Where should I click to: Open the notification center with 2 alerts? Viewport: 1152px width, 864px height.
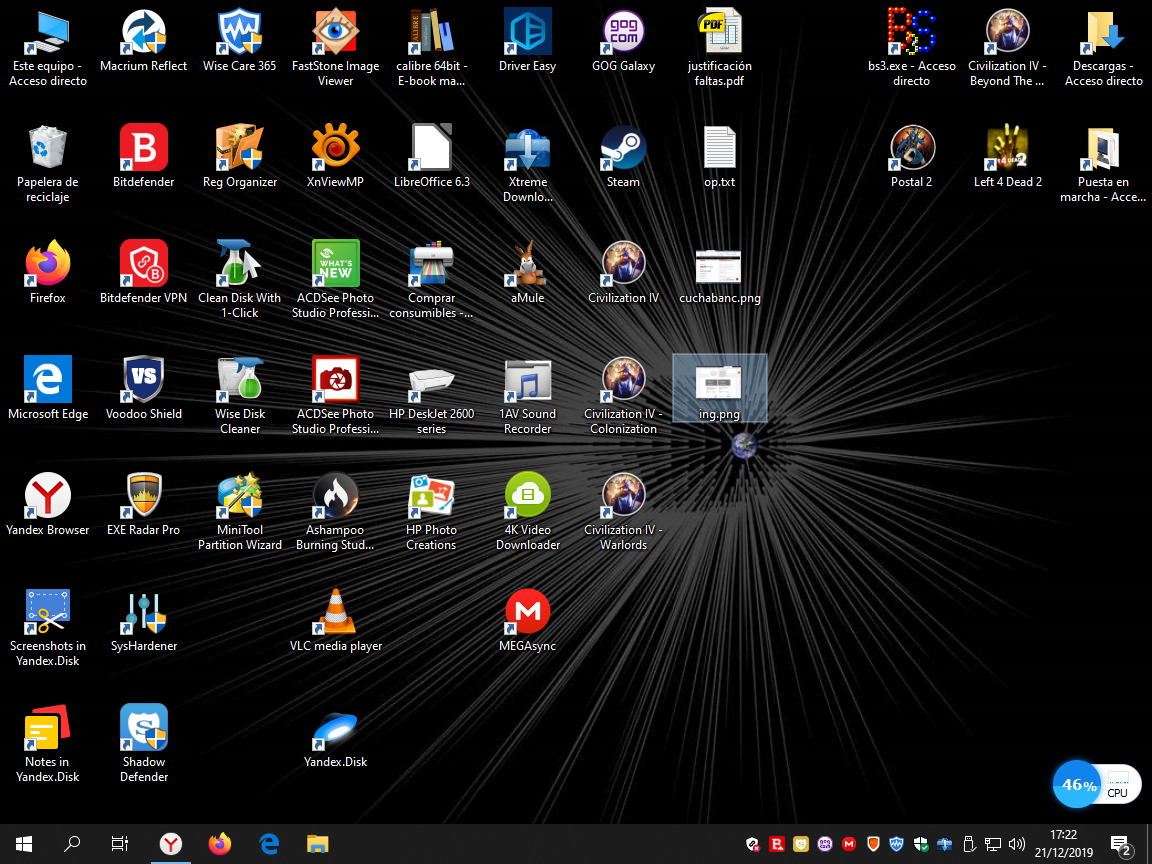[1120, 845]
